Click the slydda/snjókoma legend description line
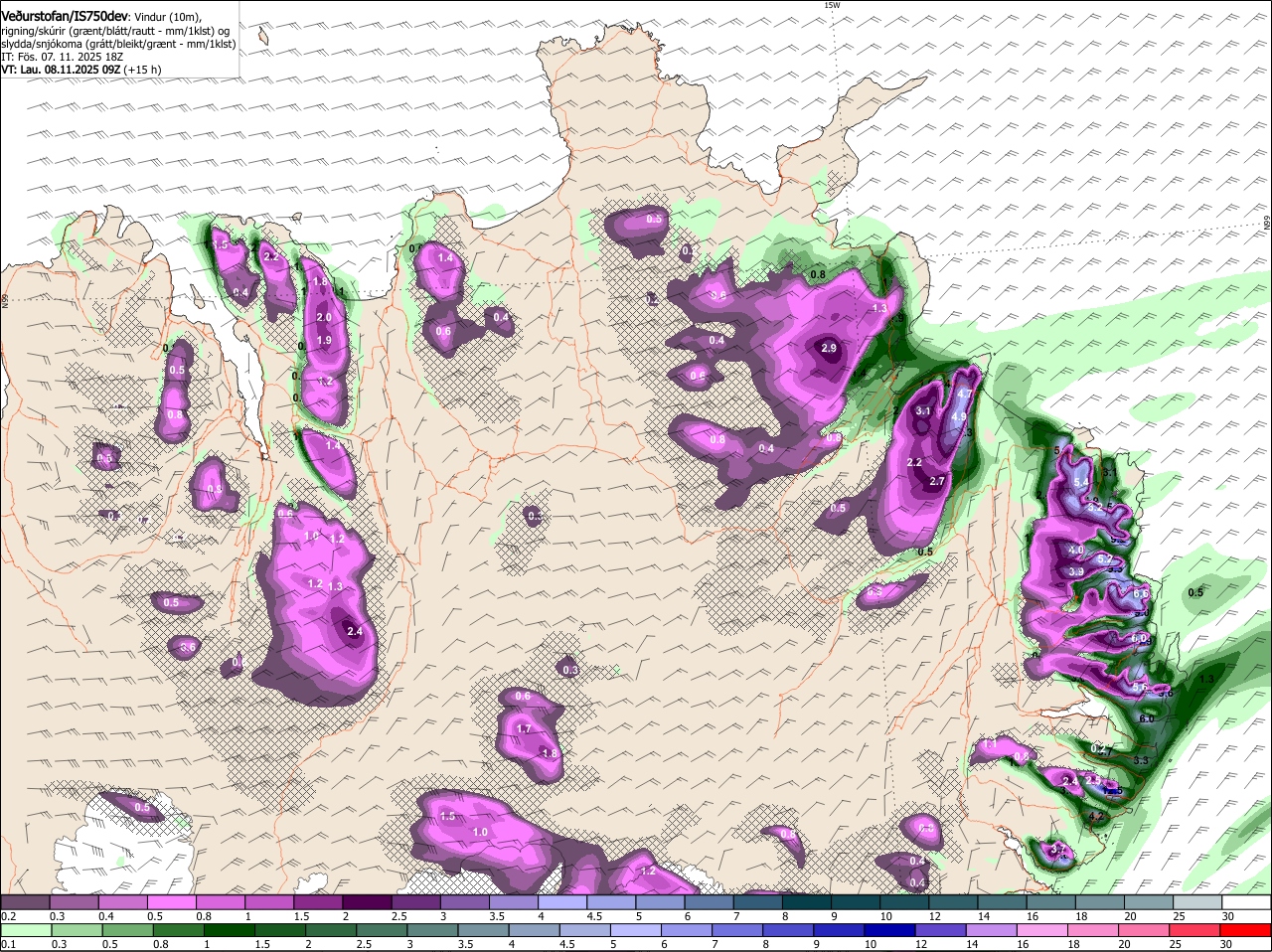Image resolution: width=1272 pixels, height=952 pixels. pyautogui.click(x=118, y=44)
